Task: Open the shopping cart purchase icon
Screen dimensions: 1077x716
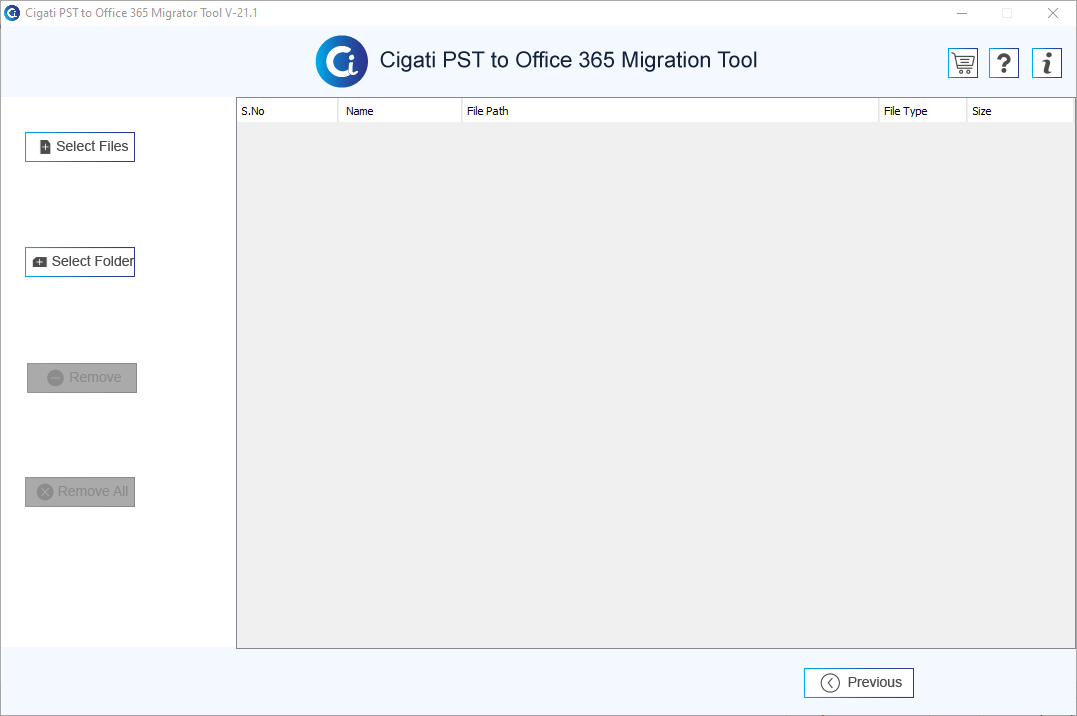Action: tap(962, 63)
